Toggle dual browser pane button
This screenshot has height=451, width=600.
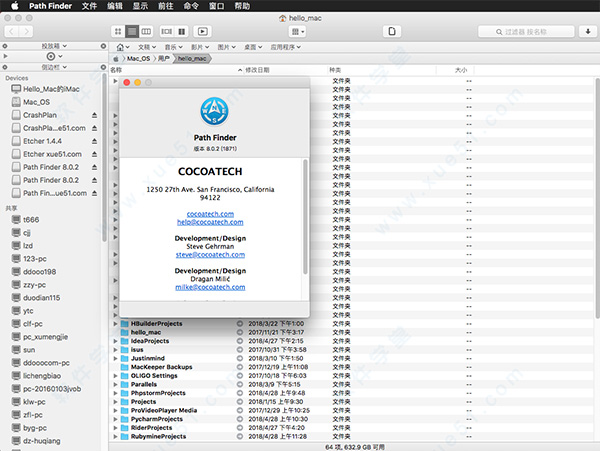click(167, 31)
